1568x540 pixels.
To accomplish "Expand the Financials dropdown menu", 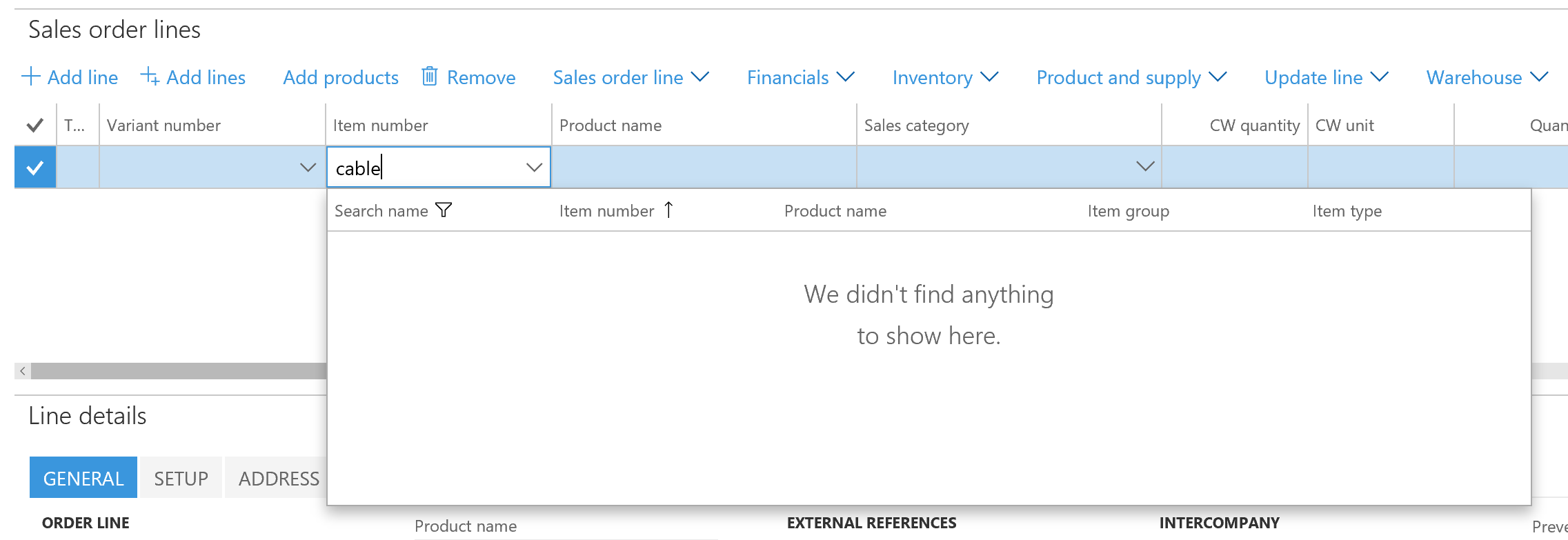I will (x=800, y=77).
